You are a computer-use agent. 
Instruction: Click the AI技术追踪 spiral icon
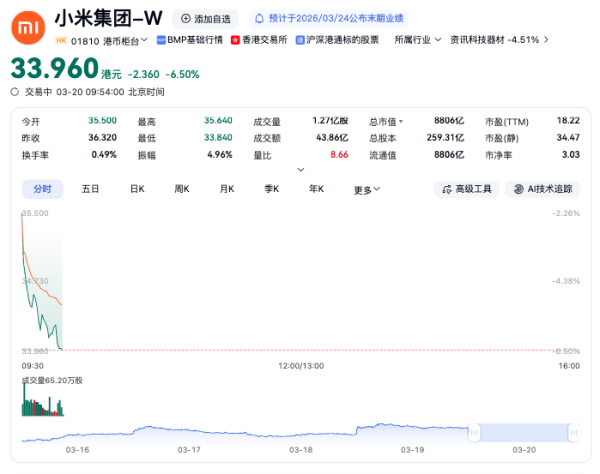(518, 189)
